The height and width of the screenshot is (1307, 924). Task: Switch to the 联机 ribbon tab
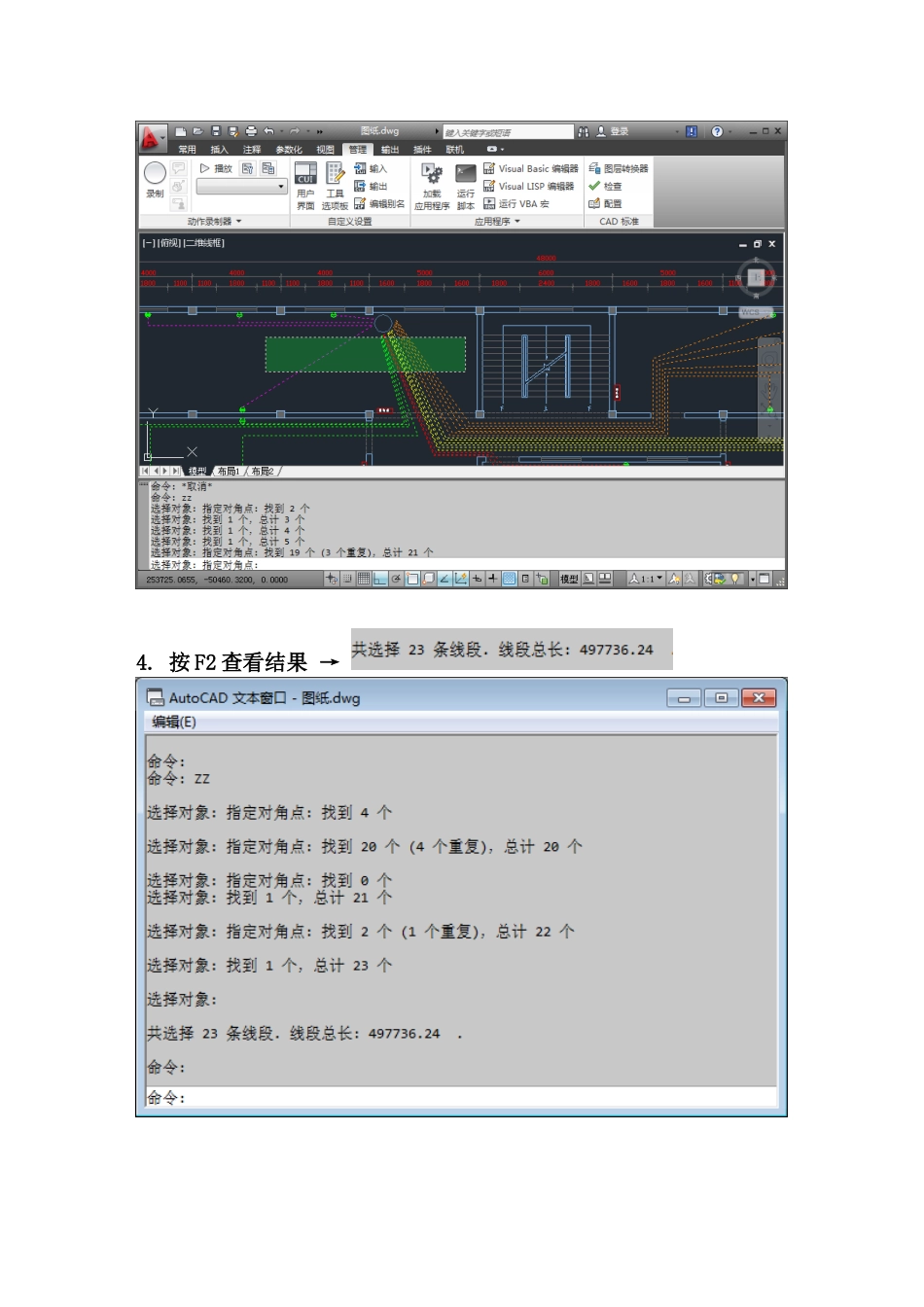point(455,150)
